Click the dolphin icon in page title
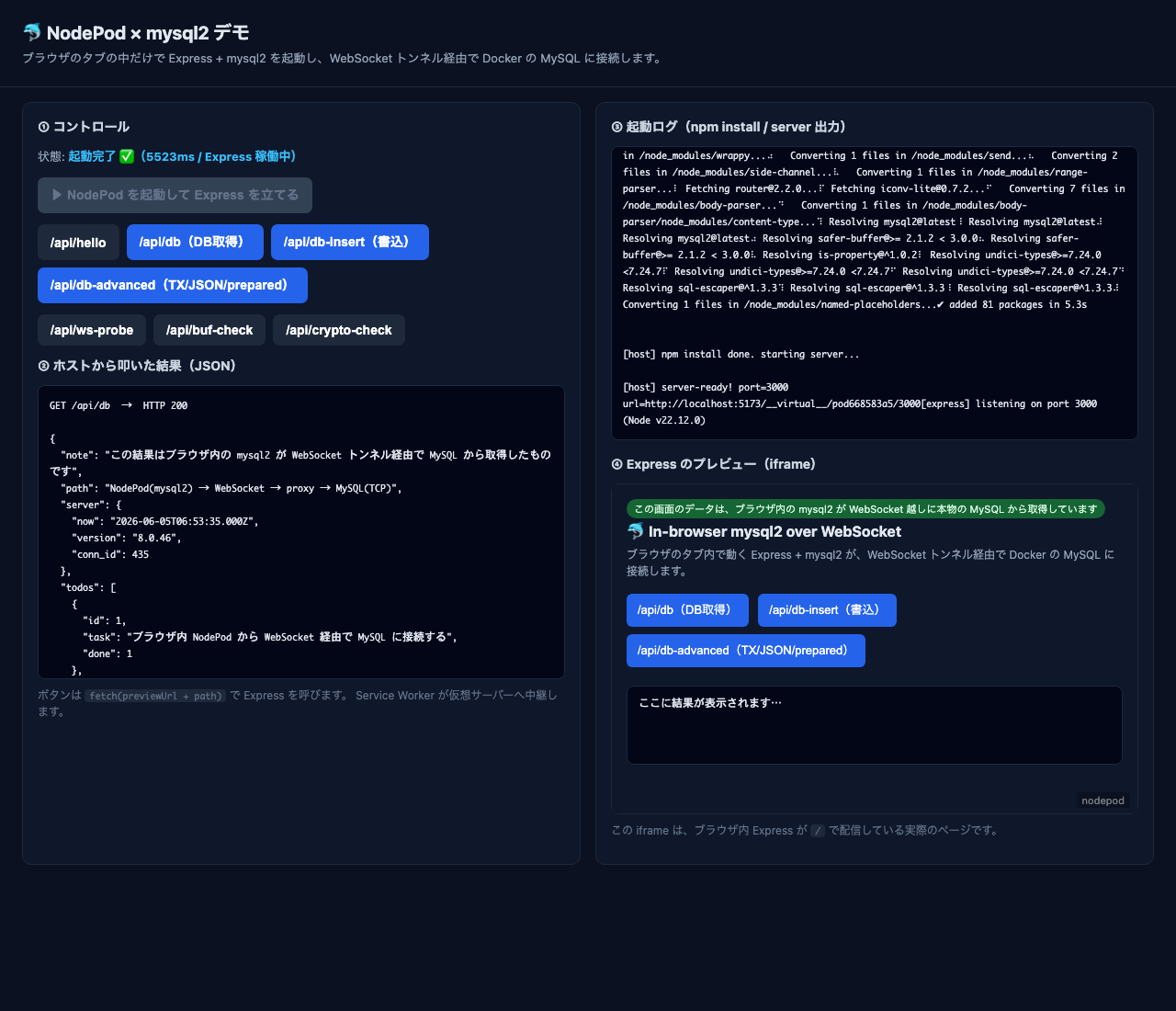This screenshot has height=1011, width=1176. click(x=32, y=32)
